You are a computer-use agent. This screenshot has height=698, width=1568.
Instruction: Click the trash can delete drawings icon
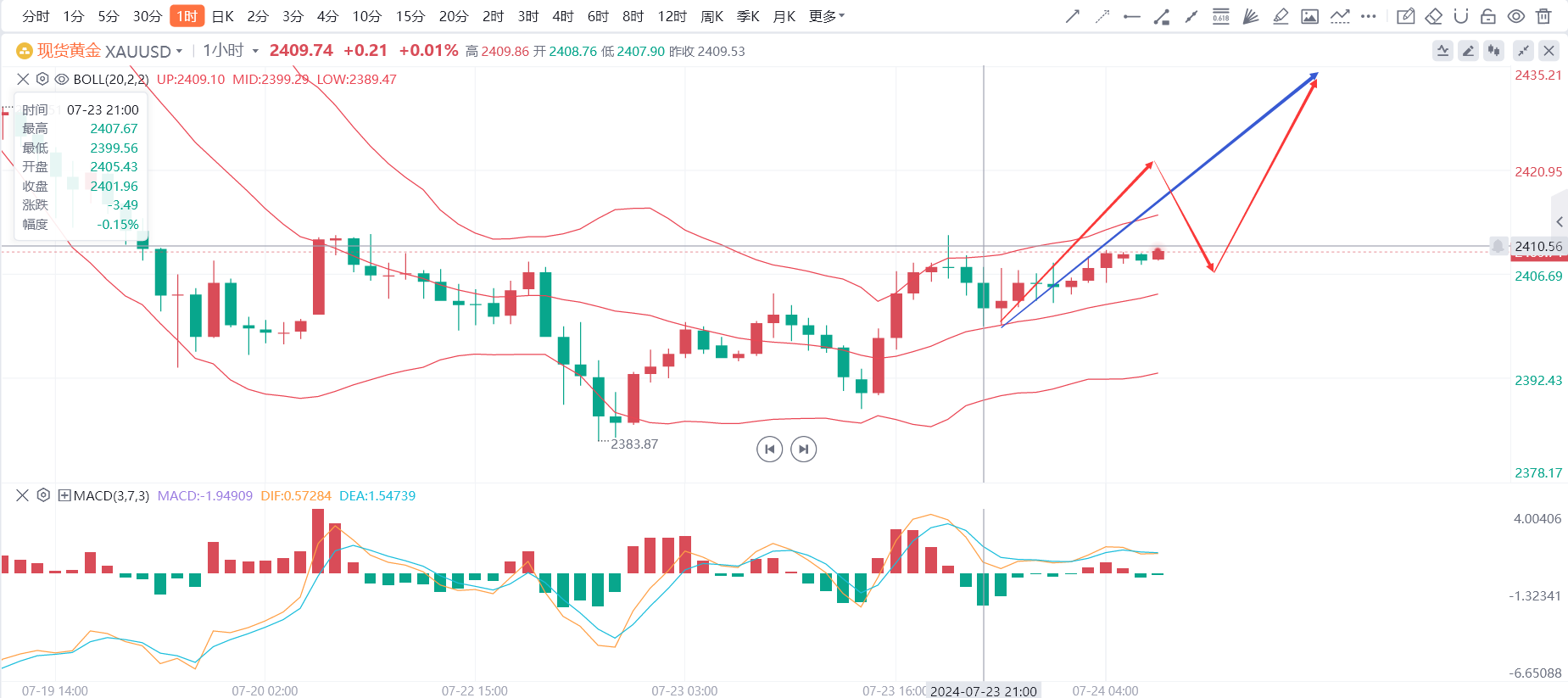1544,16
